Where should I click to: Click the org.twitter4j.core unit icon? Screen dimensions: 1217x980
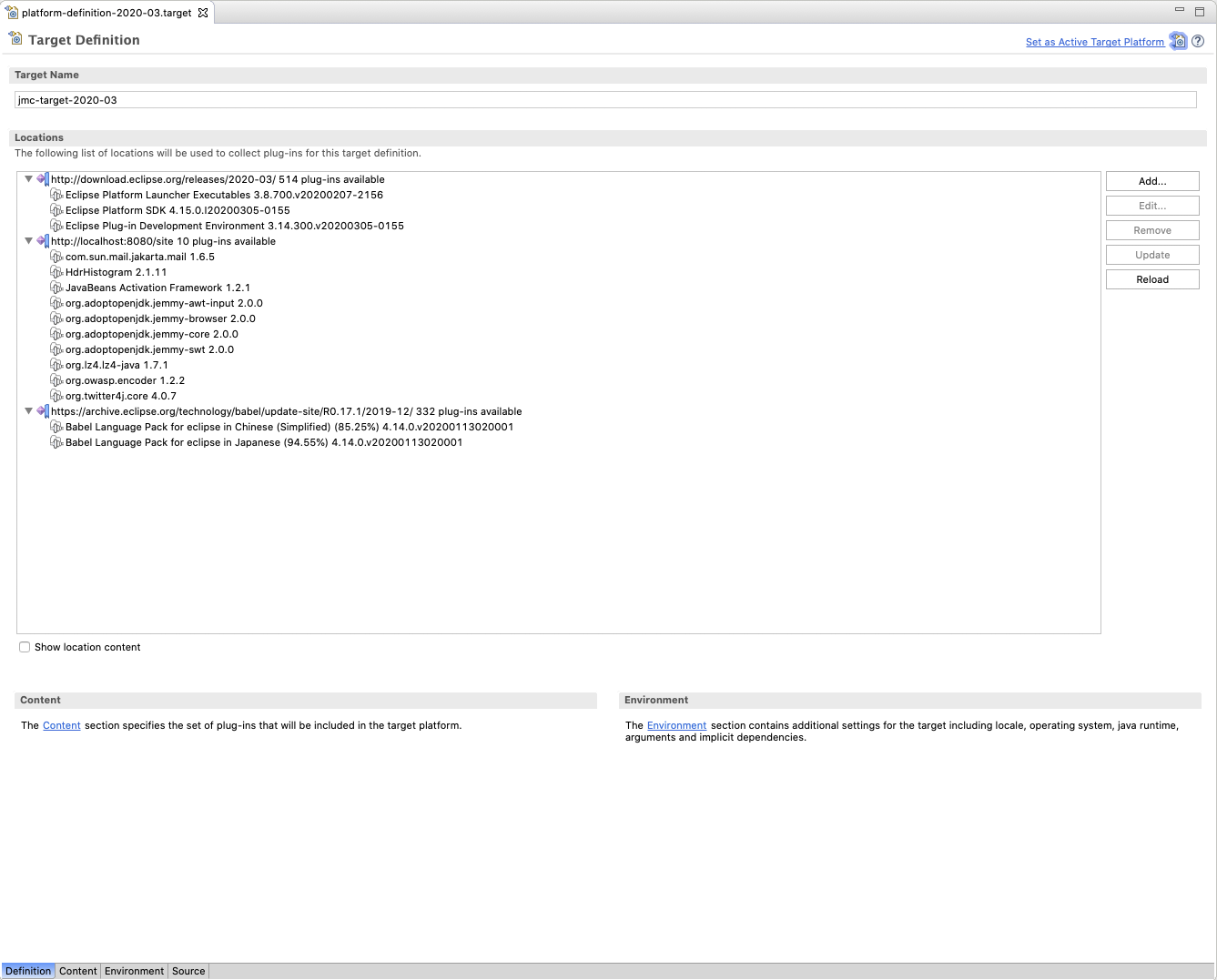56,396
